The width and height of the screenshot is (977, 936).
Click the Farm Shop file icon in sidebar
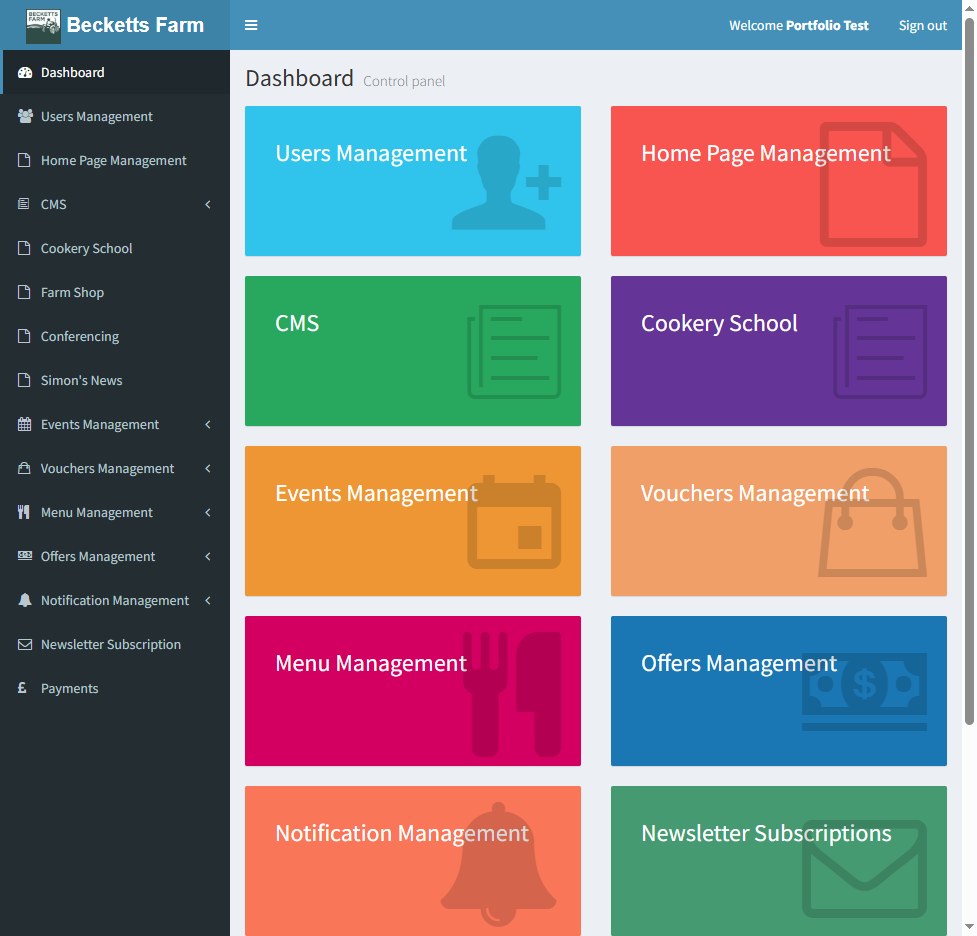pos(24,292)
